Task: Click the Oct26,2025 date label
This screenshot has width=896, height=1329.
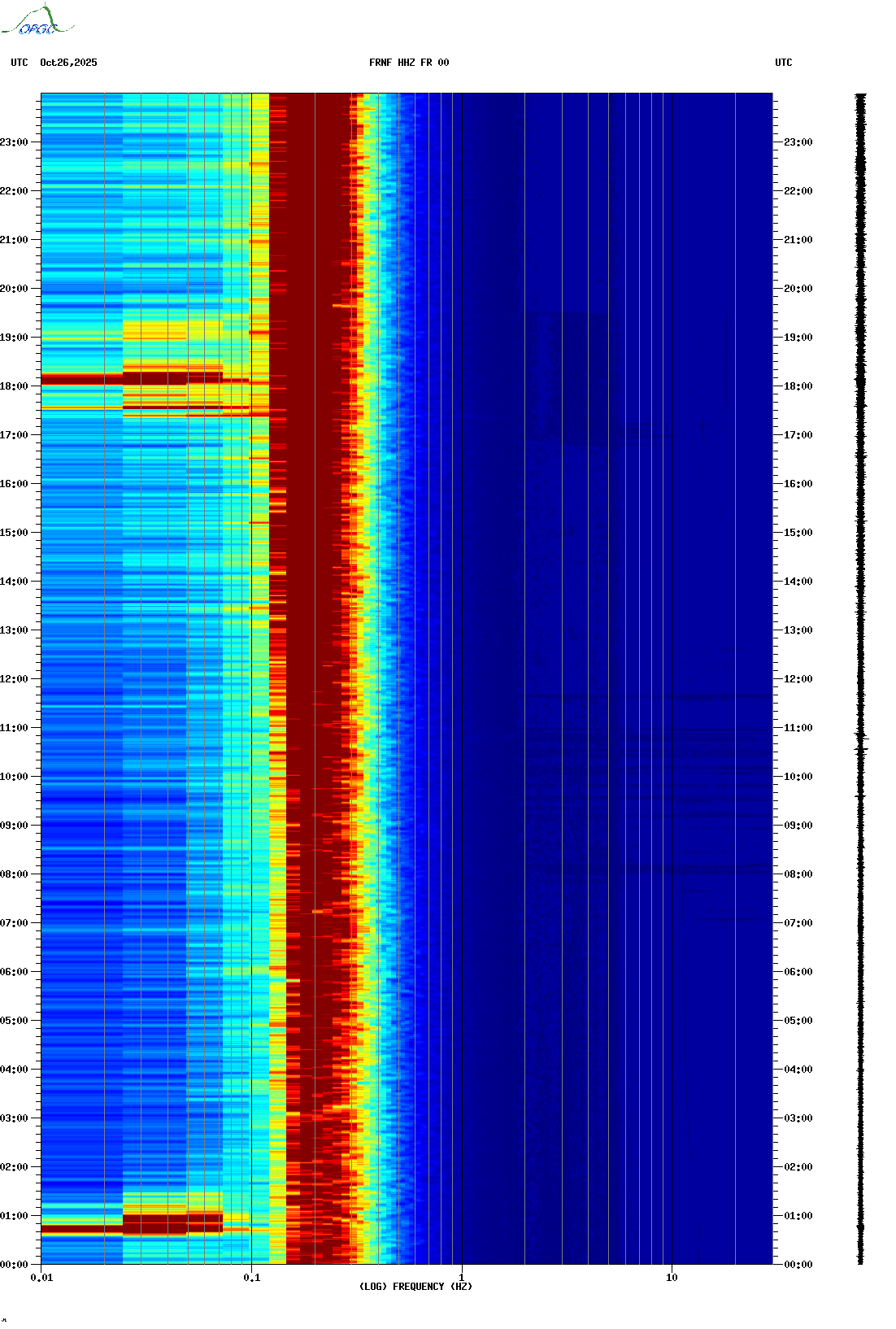Action: 68,63
